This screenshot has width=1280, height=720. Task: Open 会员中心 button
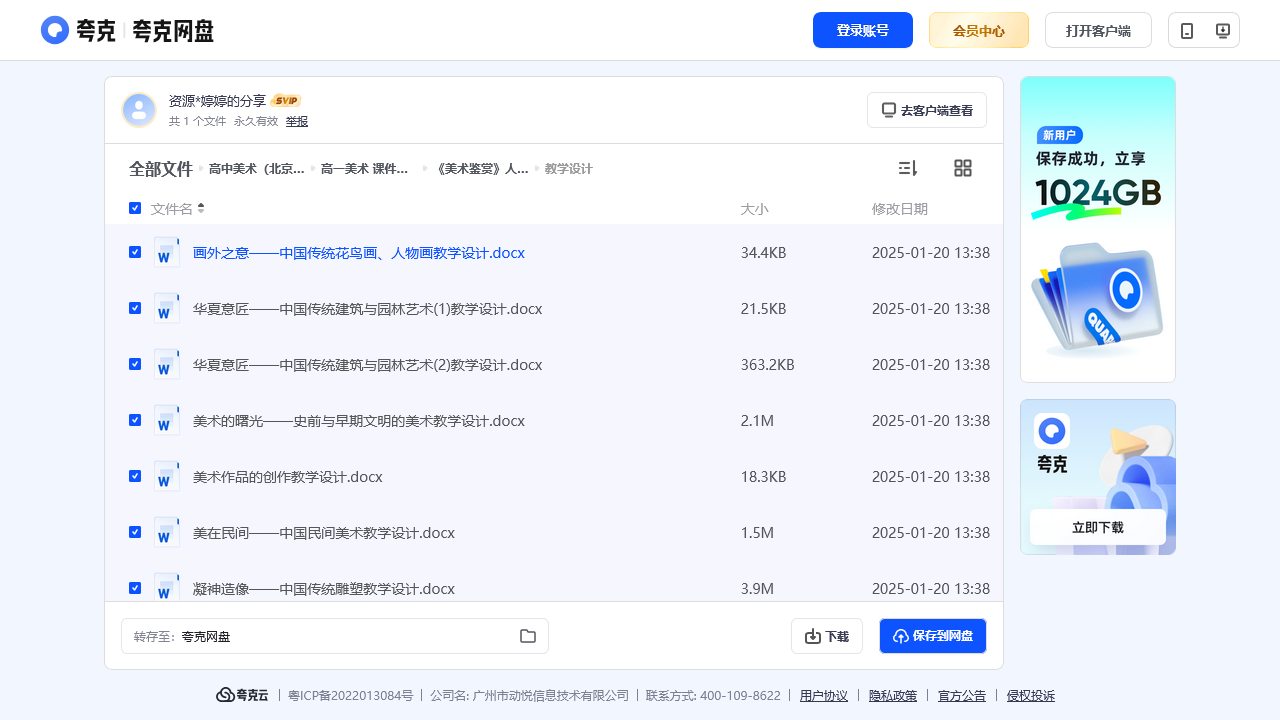979,30
